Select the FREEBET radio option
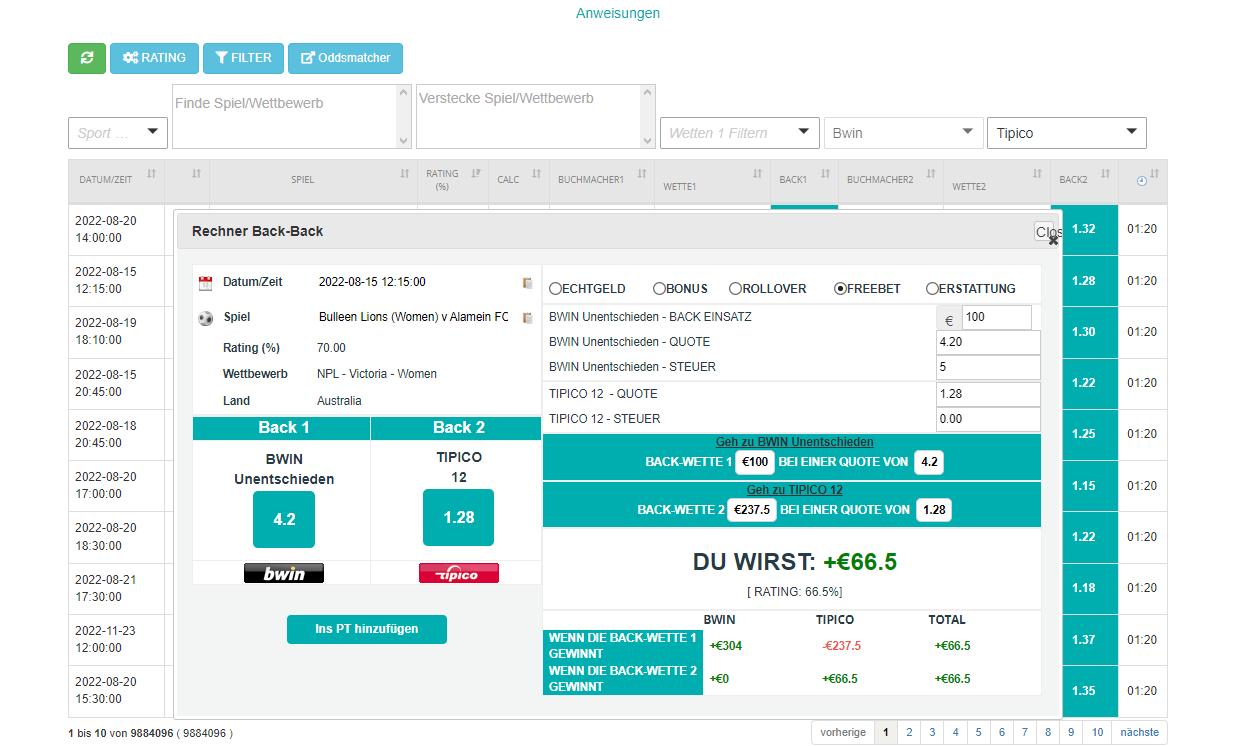 point(841,289)
